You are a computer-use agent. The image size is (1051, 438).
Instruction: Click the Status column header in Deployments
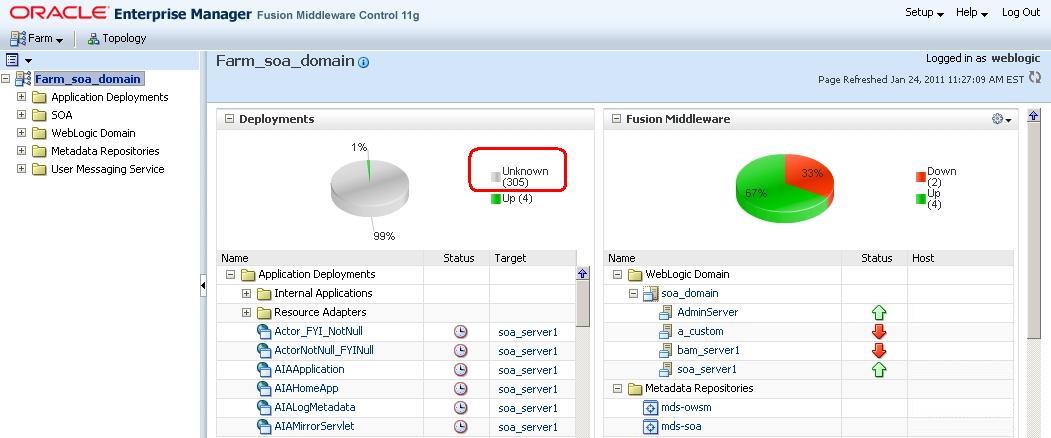click(458, 258)
